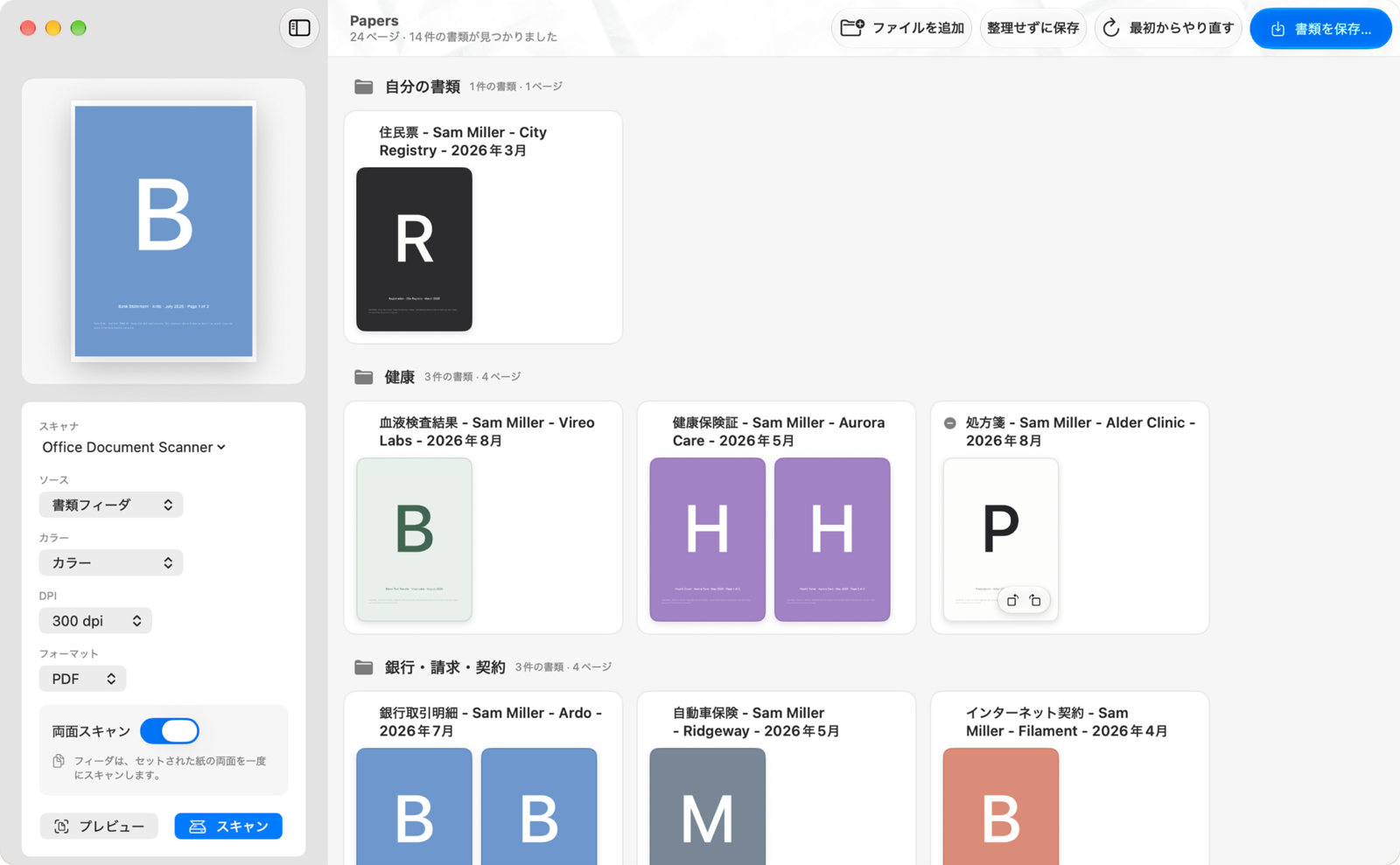
Task: Click the 銀行・請求・契約 folder icon
Action: point(363,667)
